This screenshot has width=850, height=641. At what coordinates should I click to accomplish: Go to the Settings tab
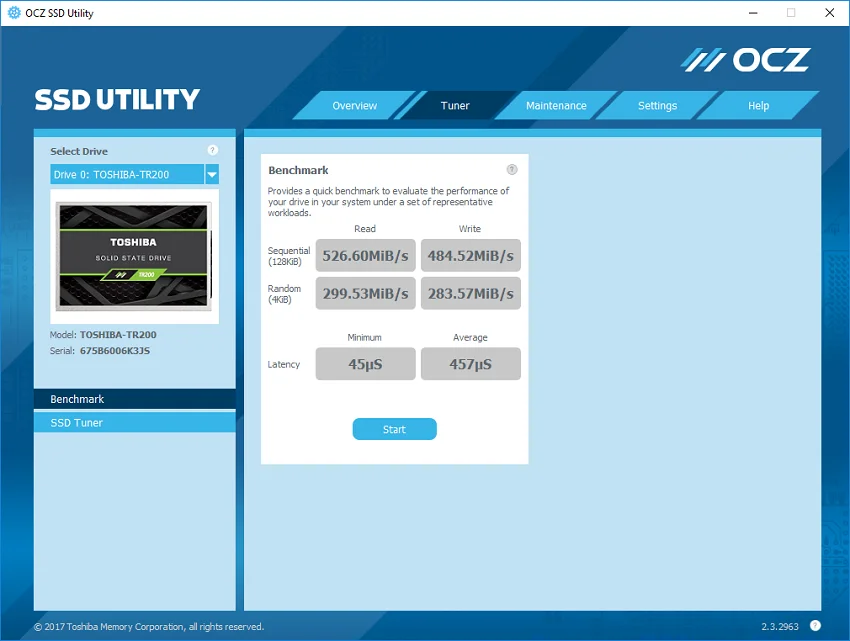pyautogui.click(x=657, y=106)
